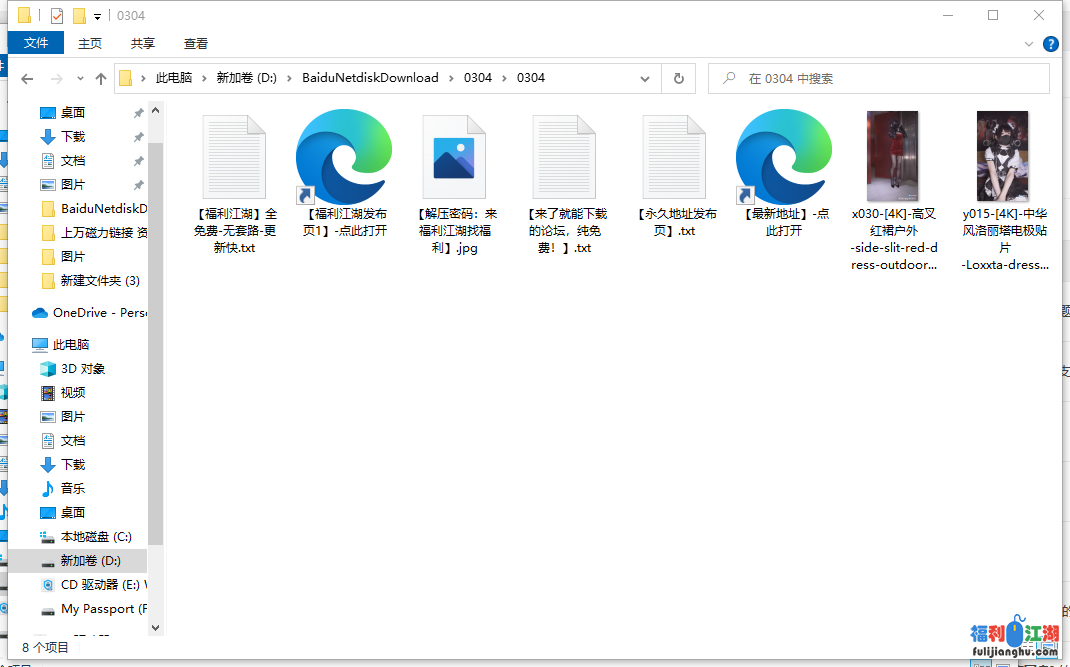
Task: Select the 【福利江湖发布页1】 Edge shortcut
Action: pos(344,160)
